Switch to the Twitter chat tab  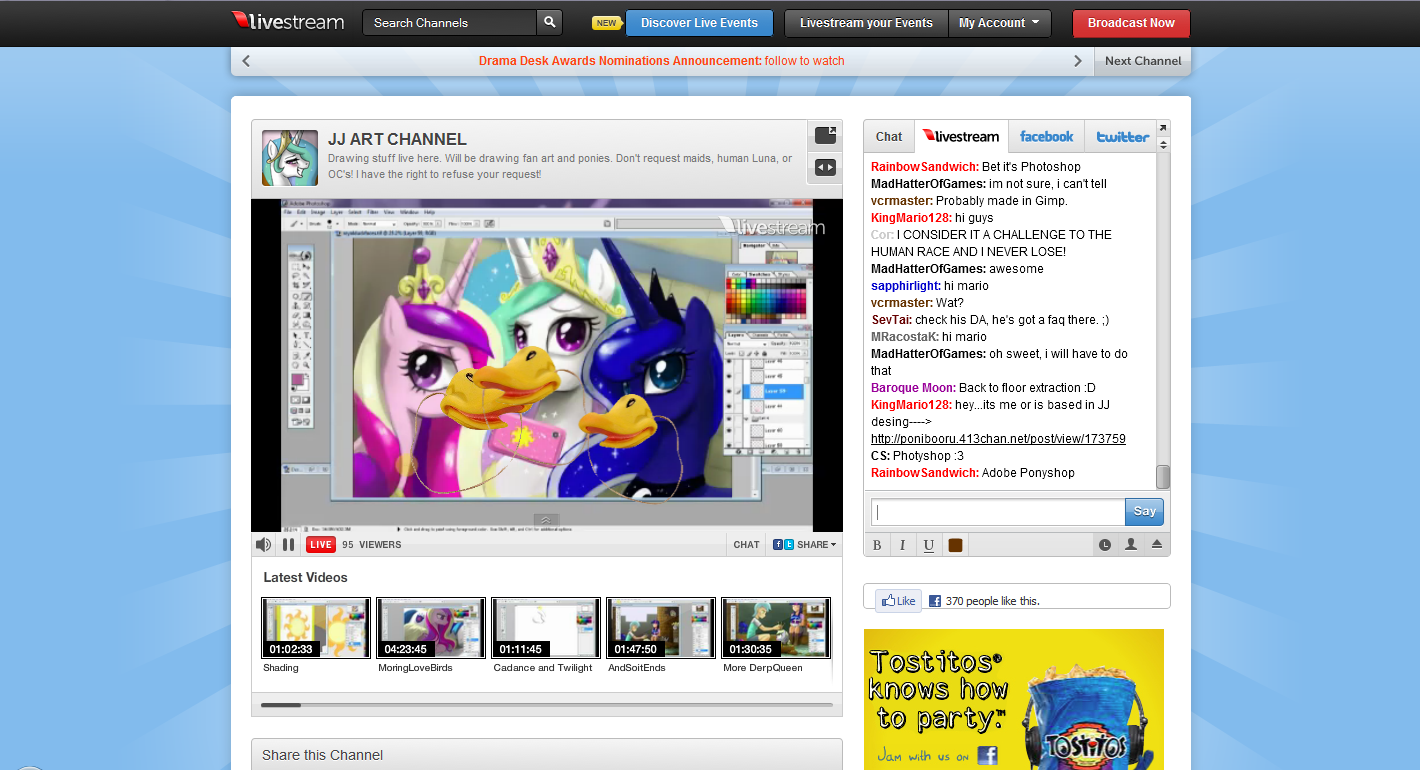click(x=1121, y=137)
